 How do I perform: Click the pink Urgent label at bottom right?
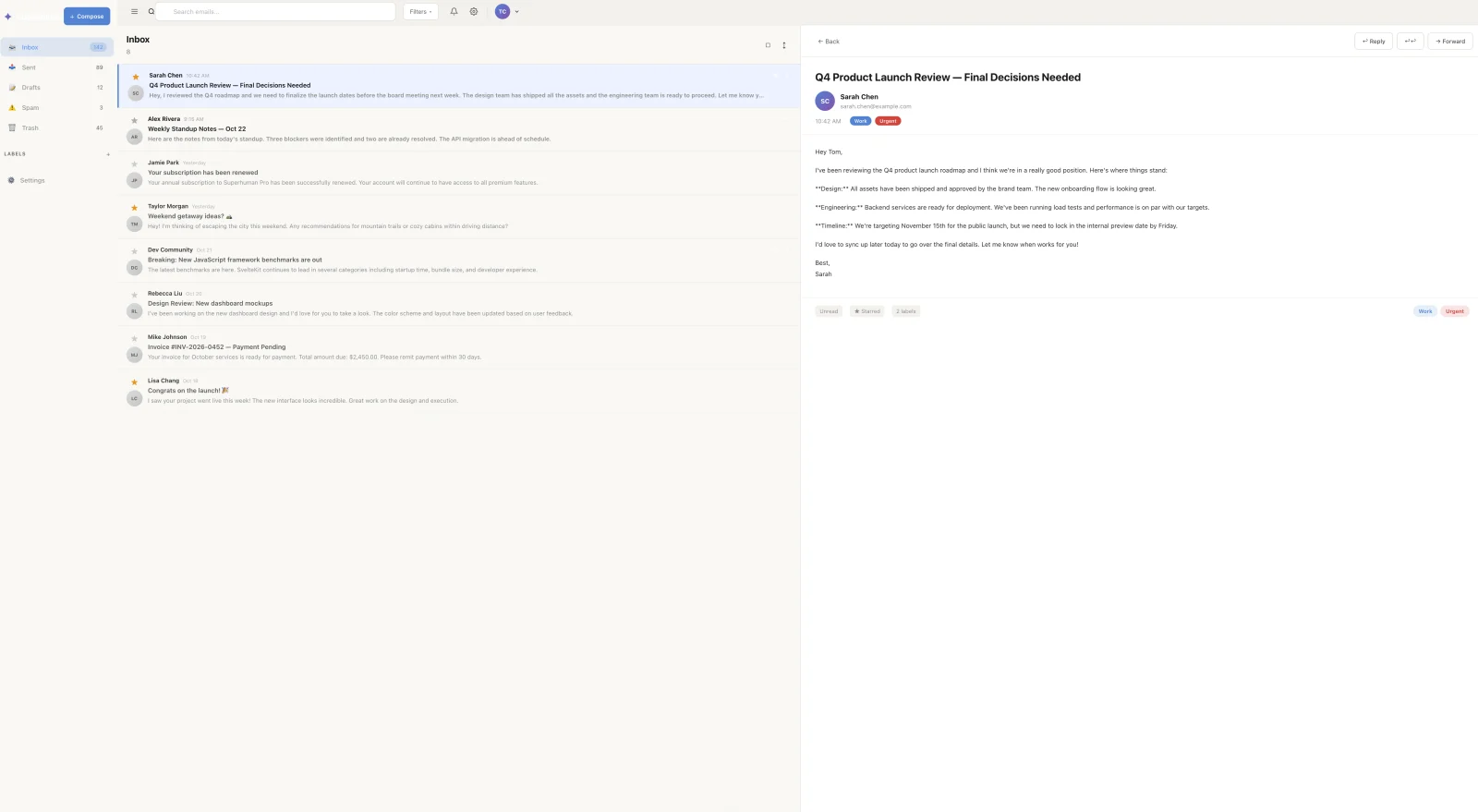coord(1455,311)
